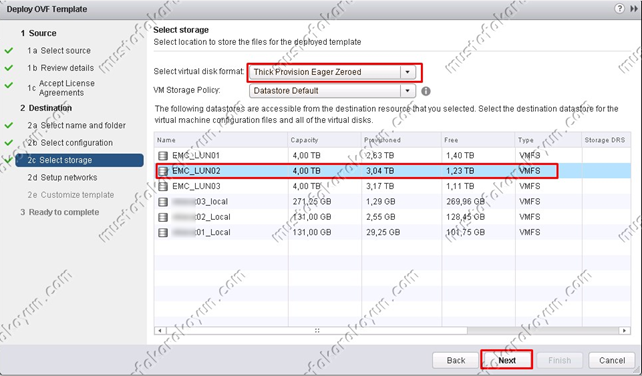
Task: Sort by the Name column header
Action: [221, 140]
